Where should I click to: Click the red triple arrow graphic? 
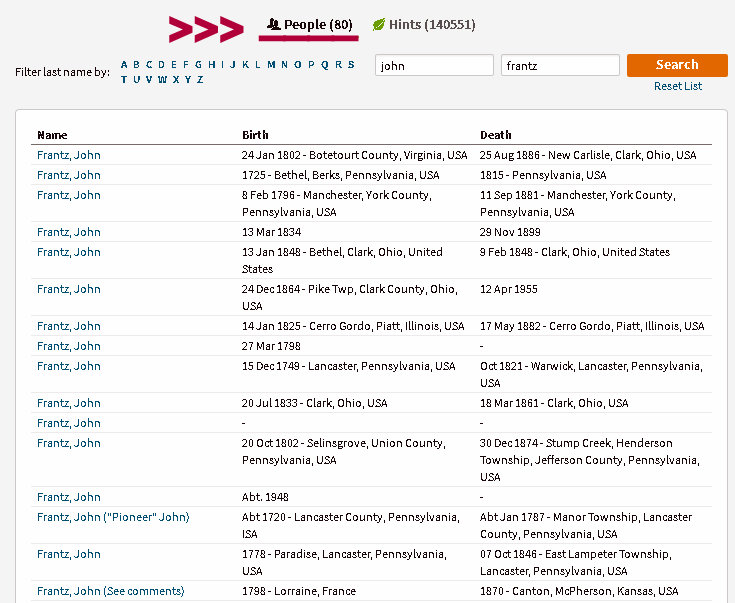pyautogui.click(x=205, y=29)
